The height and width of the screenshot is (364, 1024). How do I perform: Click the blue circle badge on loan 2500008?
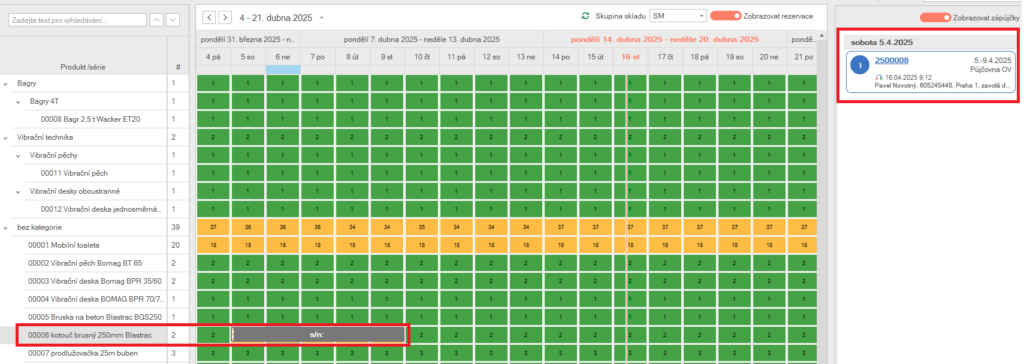coord(860,66)
